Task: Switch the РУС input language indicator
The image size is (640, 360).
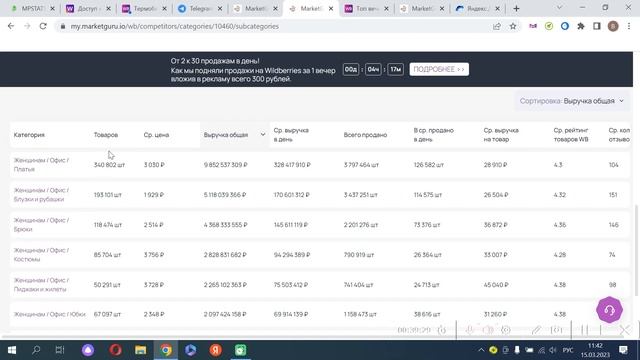Action: 568,350
